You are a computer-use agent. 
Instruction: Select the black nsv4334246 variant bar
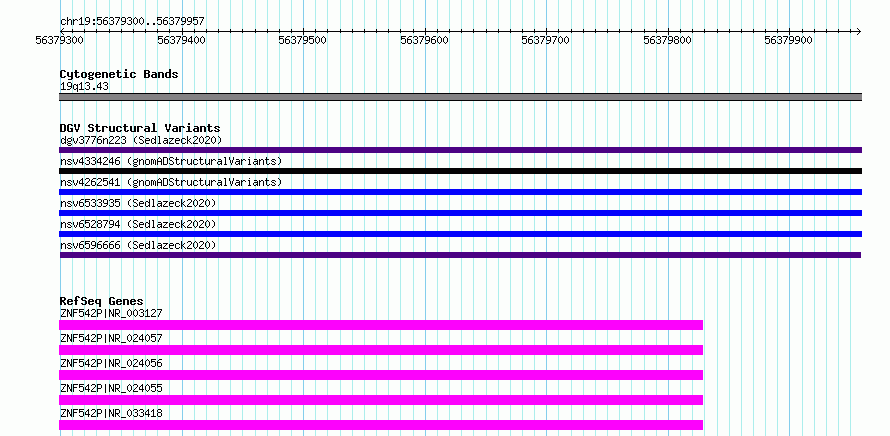tap(460, 171)
